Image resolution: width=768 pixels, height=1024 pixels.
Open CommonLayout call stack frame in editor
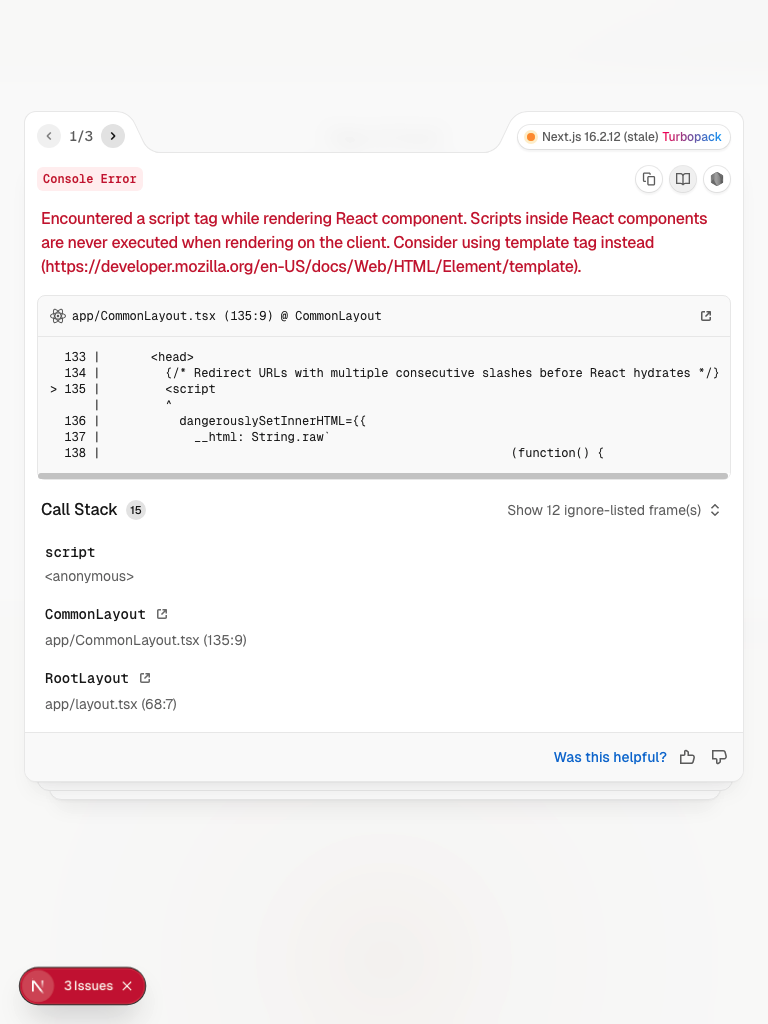pos(162,614)
